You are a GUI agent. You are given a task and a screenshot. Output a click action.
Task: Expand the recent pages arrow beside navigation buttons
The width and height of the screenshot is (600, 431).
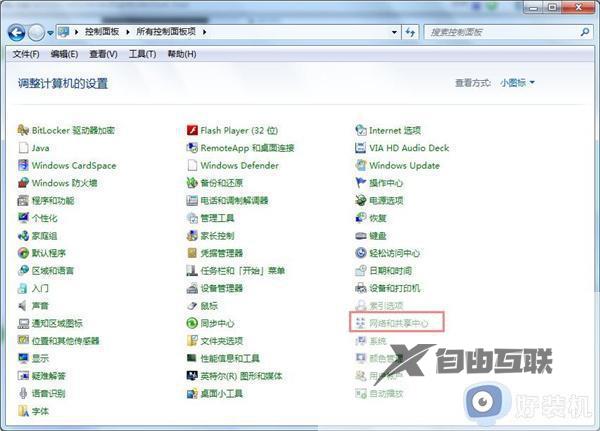[x=51, y=33]
